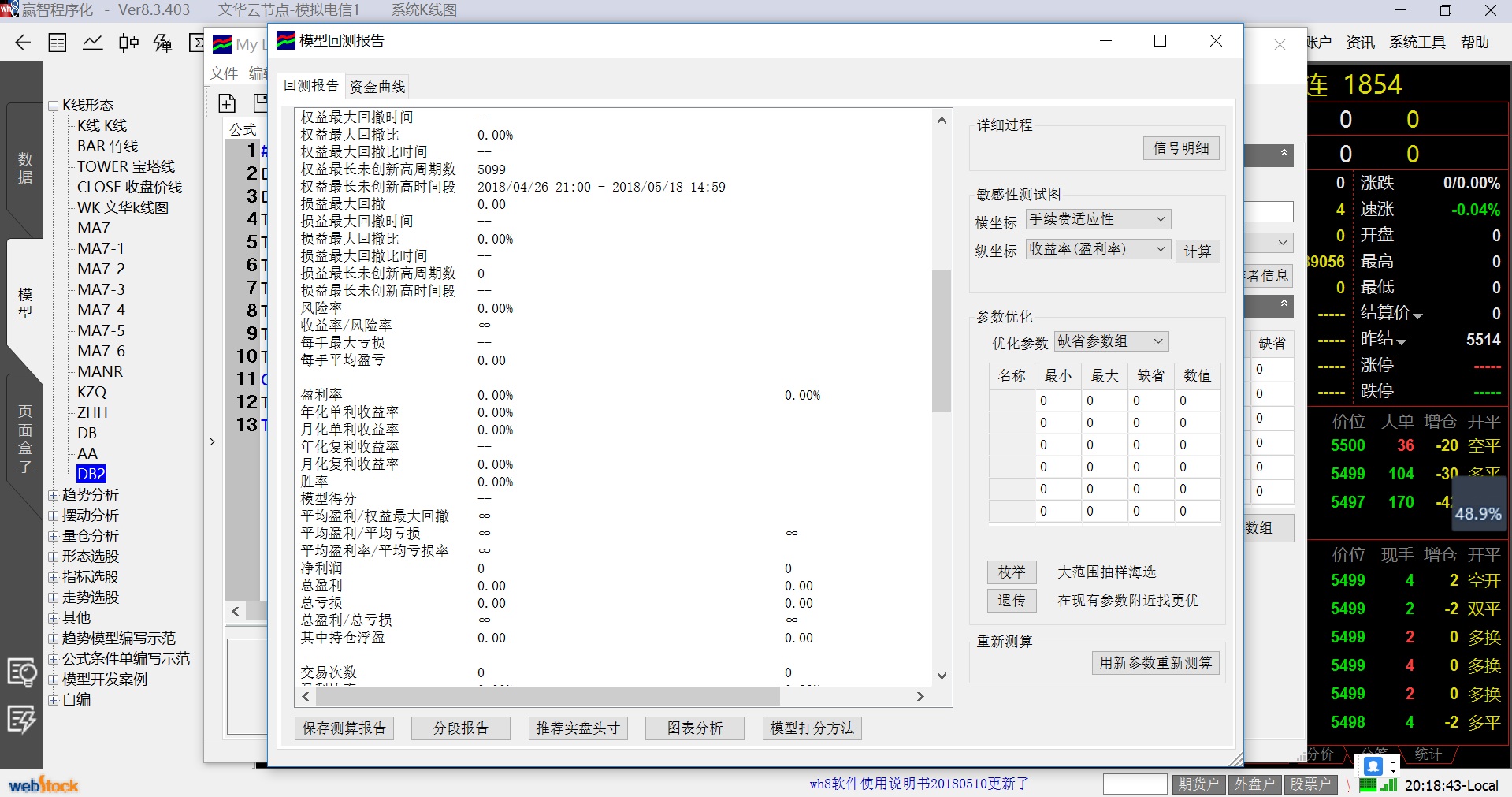The width and height of the screenshot is (1512, 797).
Task: Click the new formula file icon
Action: tap(227, 103)
